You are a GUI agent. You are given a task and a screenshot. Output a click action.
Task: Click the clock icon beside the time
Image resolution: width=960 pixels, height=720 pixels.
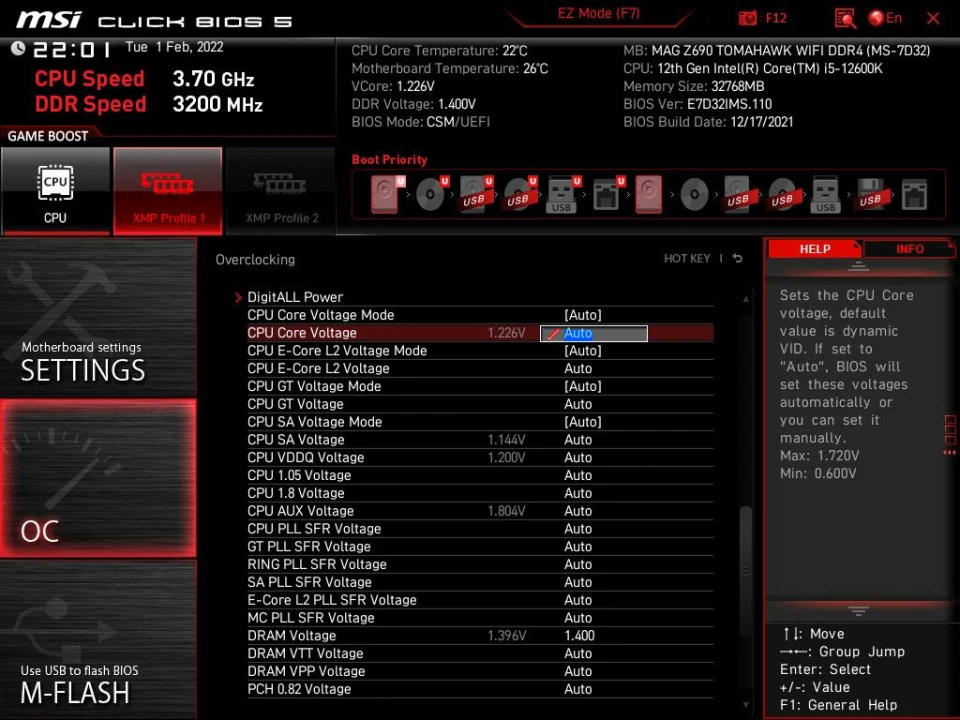[x=18, y=48]
